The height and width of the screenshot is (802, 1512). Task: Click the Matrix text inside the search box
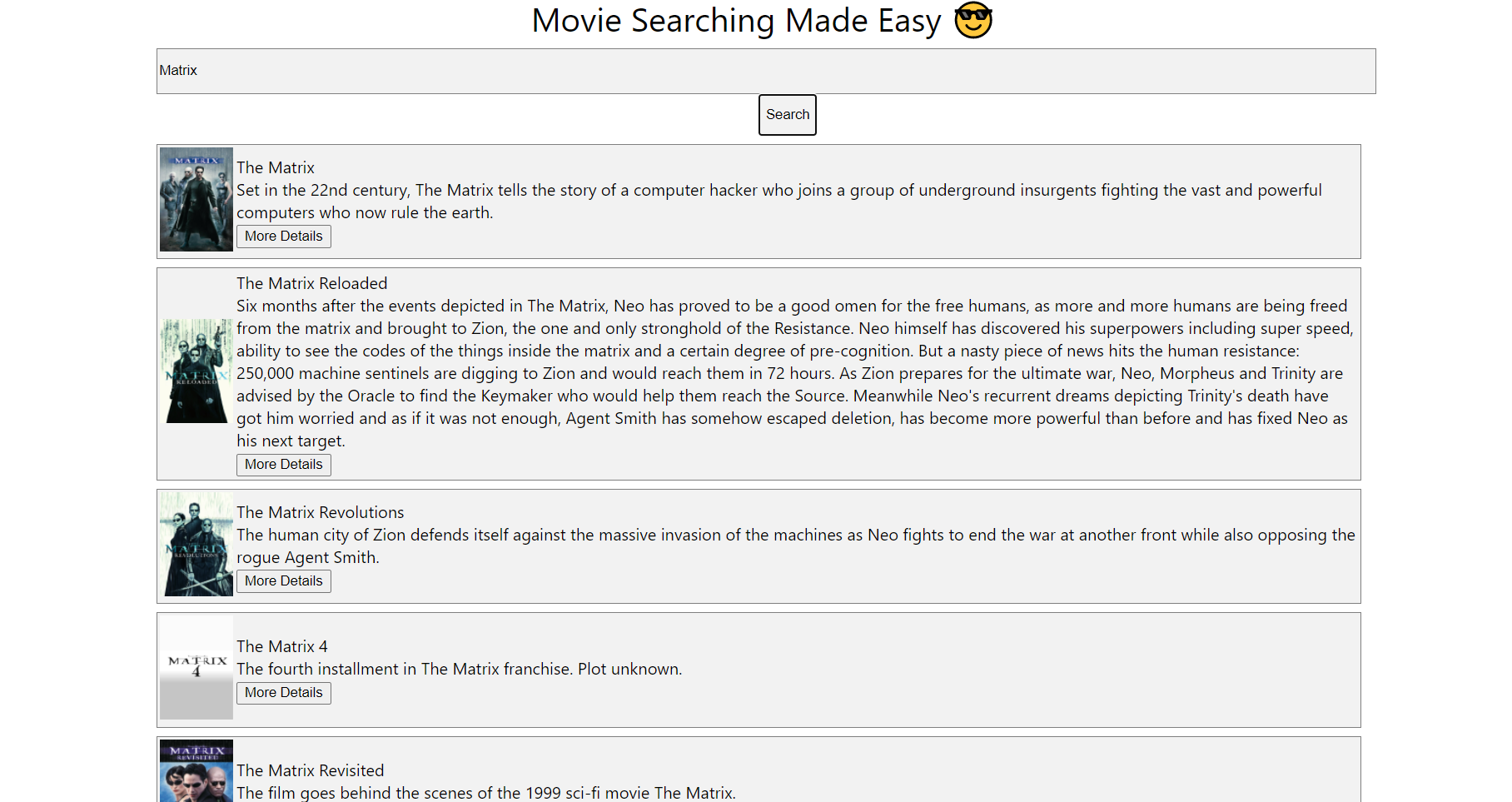click(177, 71)
